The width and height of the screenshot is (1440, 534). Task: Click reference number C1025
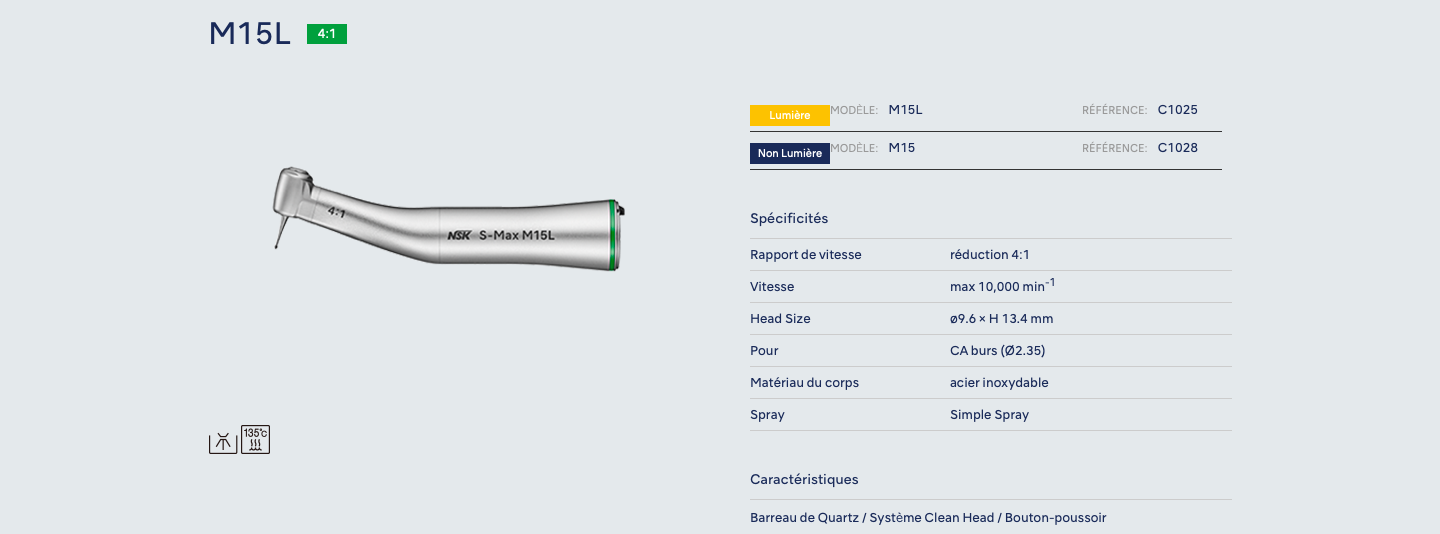pyautogui.click(x=1177, y=110)
